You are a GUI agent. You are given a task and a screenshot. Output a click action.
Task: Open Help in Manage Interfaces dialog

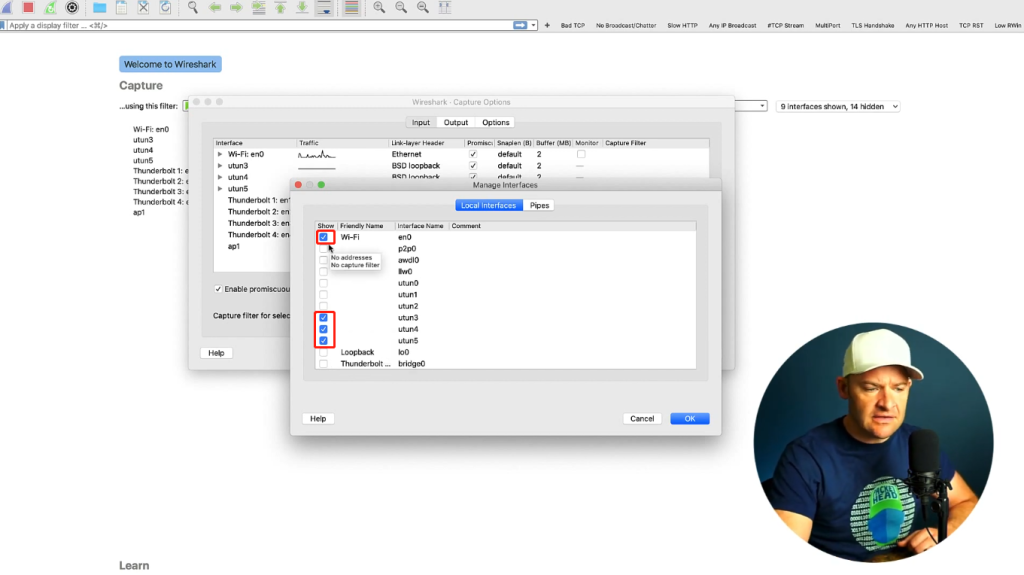tap(318, 419)
